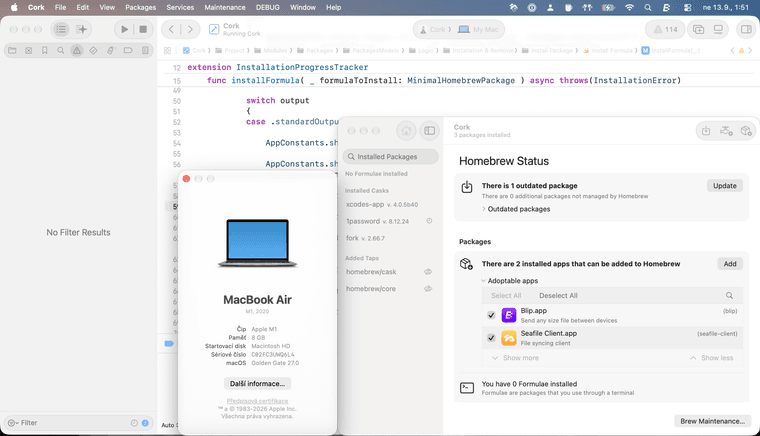Toggle Xcode navigator list view
The height and width of the screenshot is (436, 760).
(x=61, y=30)
